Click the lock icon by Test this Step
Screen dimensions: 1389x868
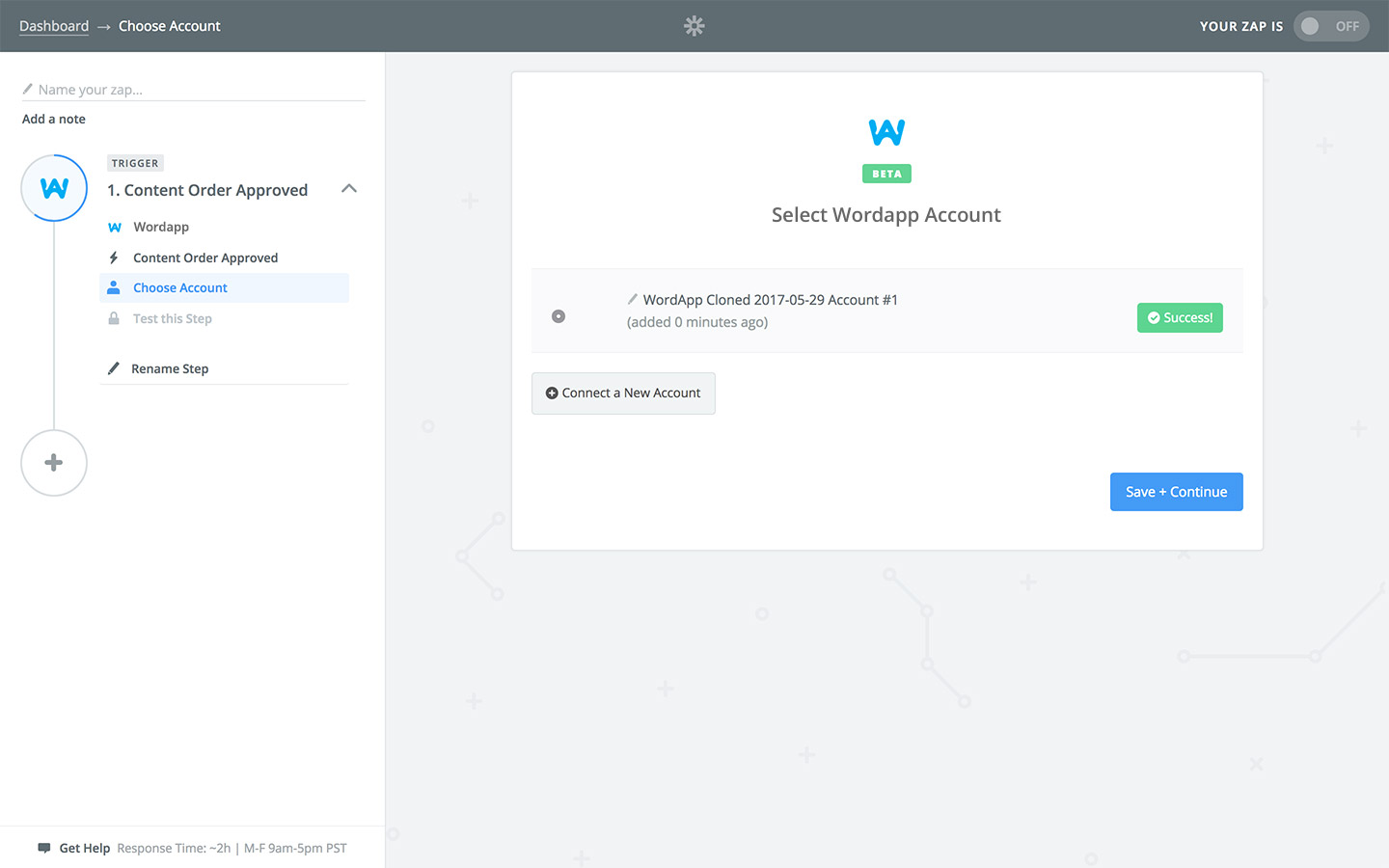point(114,318)
